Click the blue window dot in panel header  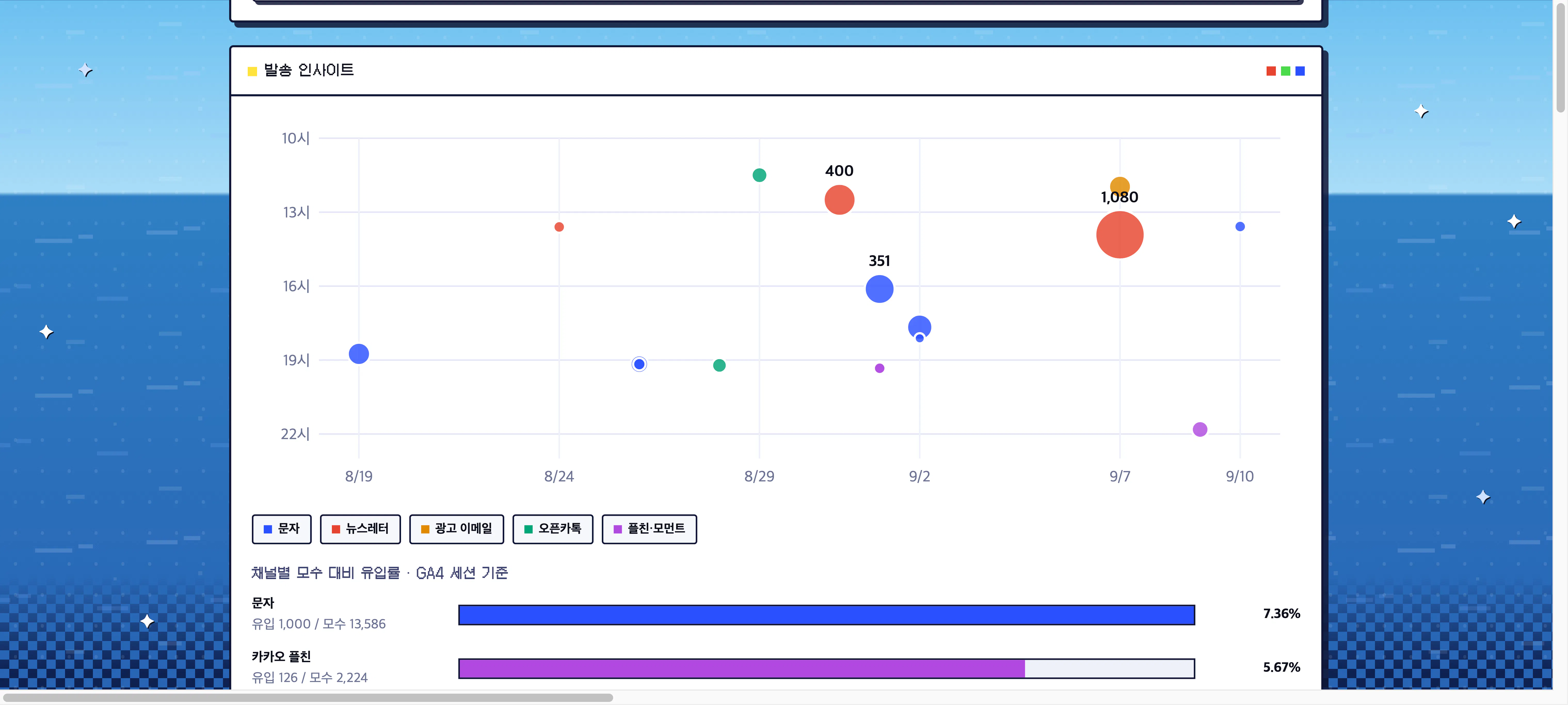[x=1300, y=71]
